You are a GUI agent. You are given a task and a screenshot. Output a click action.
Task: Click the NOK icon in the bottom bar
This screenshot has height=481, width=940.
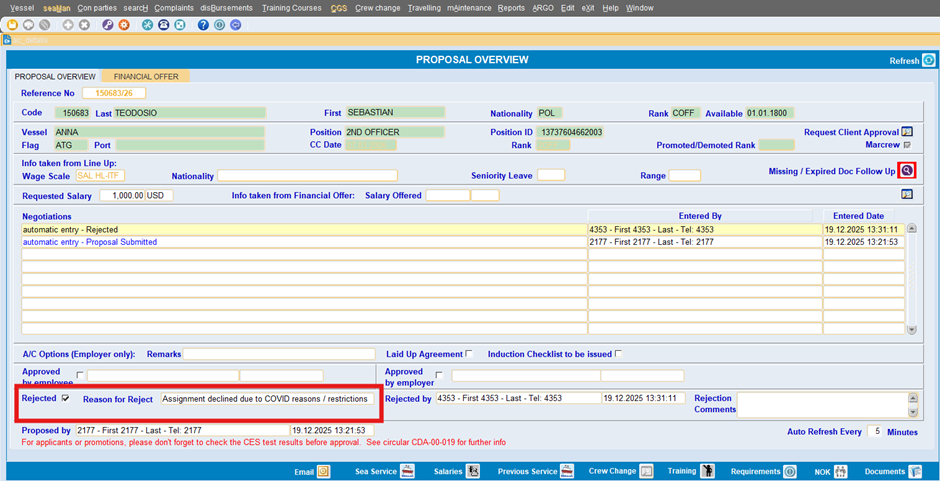click(840, 471)
